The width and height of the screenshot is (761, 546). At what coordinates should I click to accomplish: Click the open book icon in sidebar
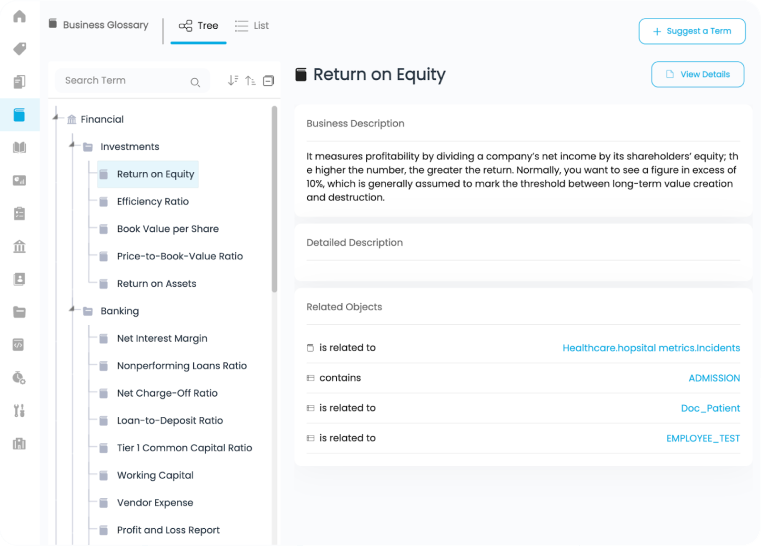(19, 148)
